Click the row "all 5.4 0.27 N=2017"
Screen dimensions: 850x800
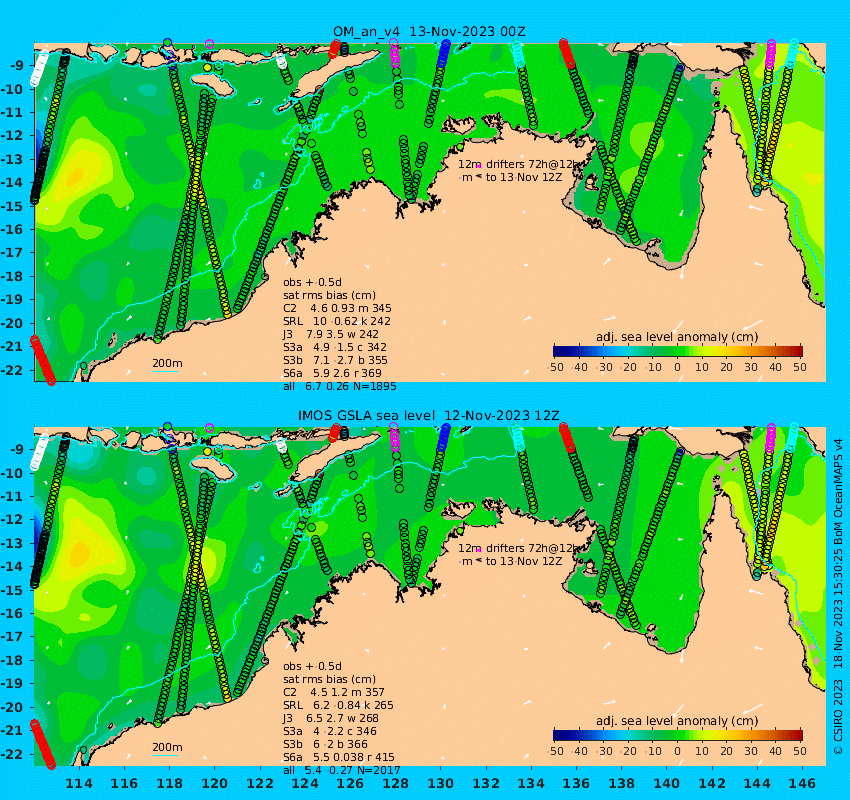tap(342, 771)
